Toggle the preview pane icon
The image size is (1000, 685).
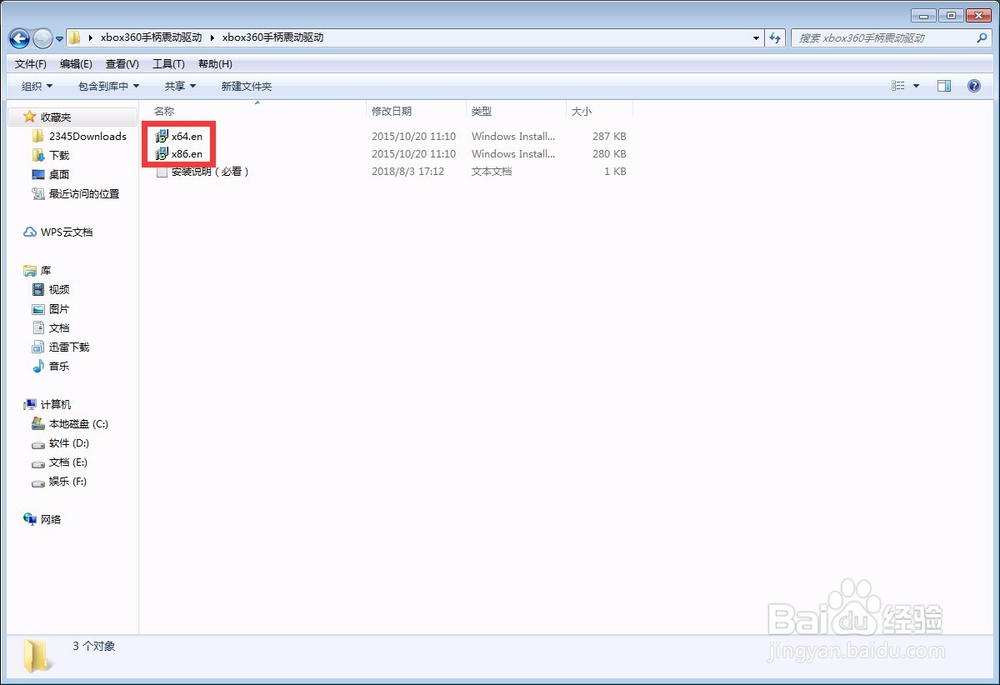[944, 85]
